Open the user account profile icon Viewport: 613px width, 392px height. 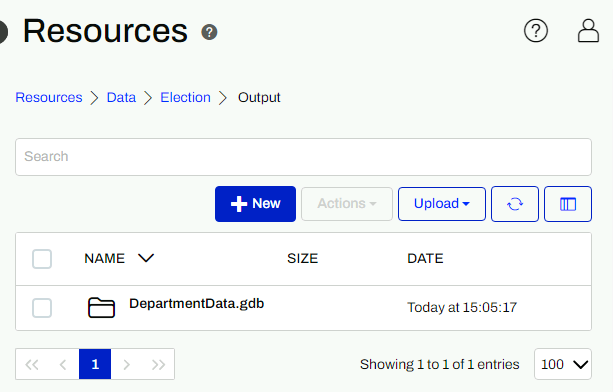tap(588, 30)
